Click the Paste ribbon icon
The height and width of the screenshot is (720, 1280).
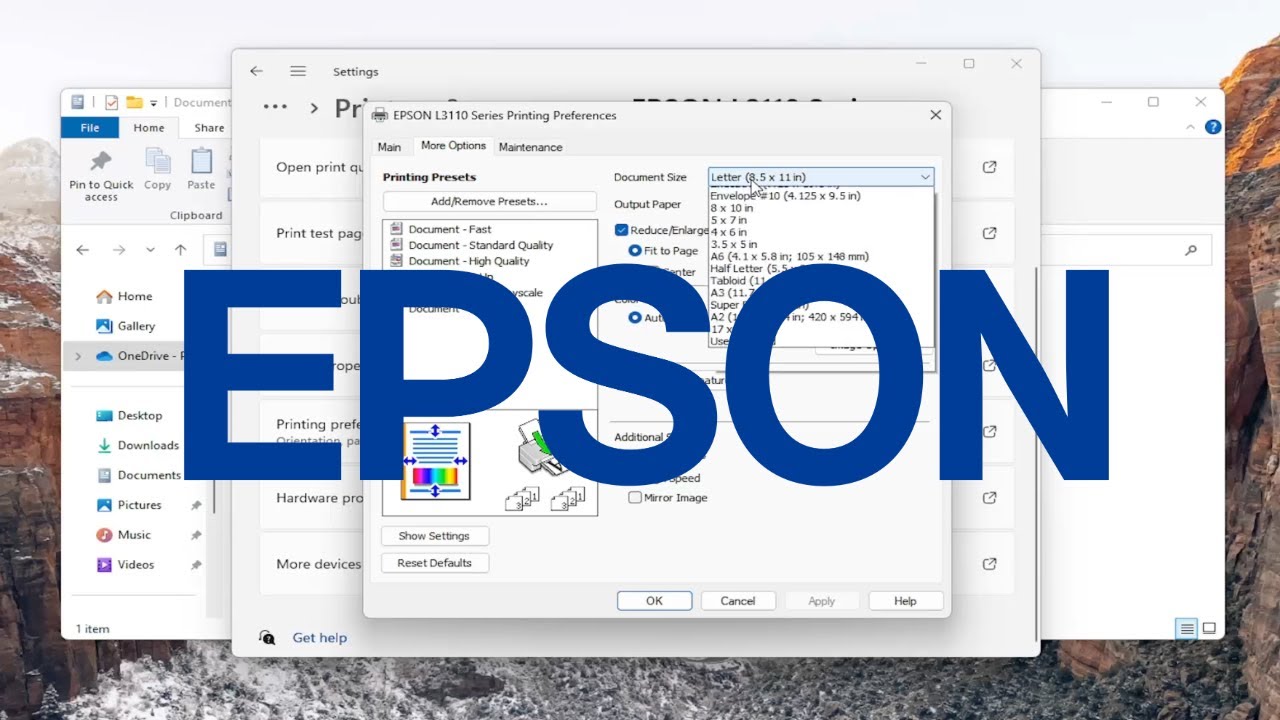(201, 161)
